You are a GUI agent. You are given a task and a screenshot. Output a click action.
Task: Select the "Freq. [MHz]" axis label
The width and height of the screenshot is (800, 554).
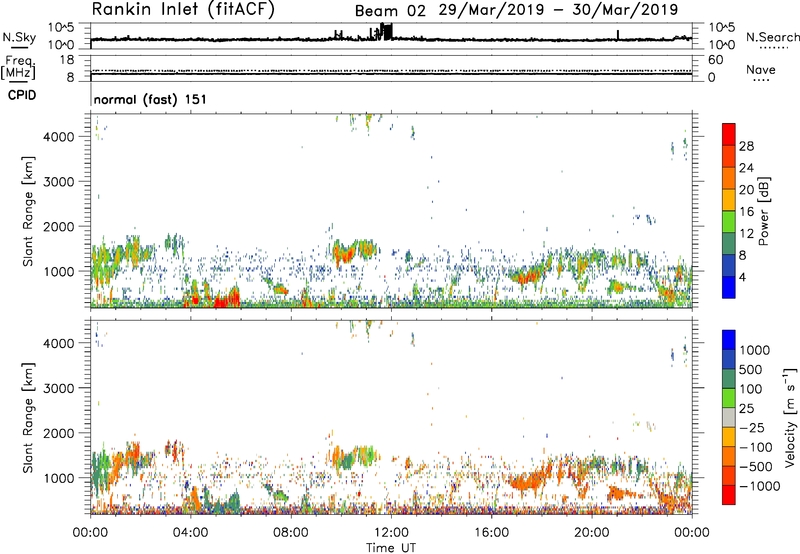18,67
